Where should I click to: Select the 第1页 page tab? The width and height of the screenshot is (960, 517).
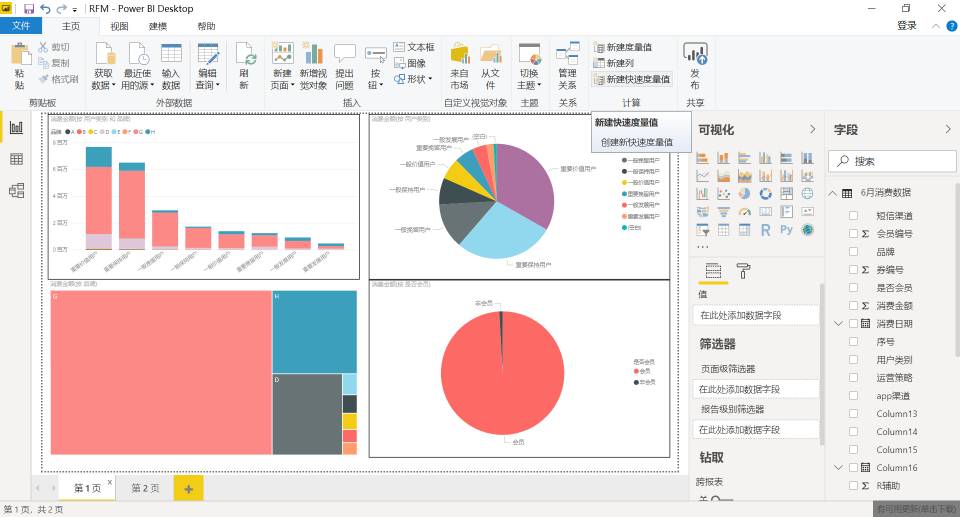87,488
